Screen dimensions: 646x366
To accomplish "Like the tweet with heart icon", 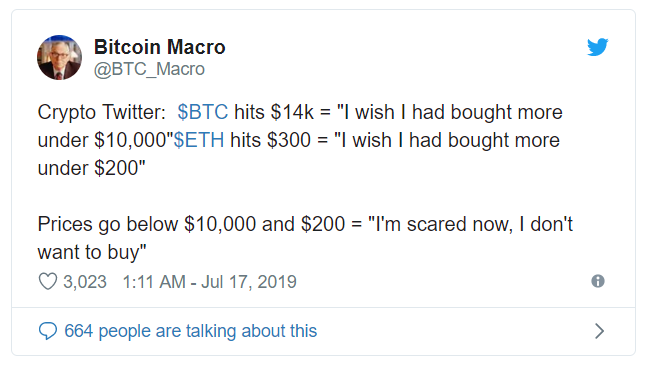I will click(48, 282).
